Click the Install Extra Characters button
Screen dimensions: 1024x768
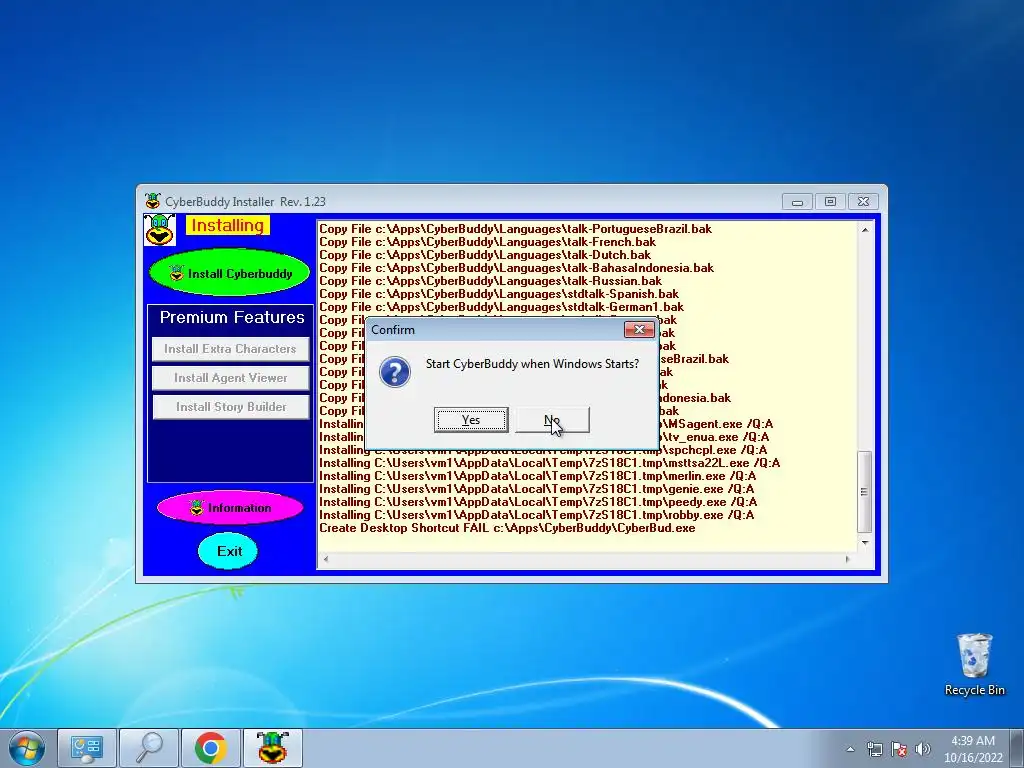230,349
